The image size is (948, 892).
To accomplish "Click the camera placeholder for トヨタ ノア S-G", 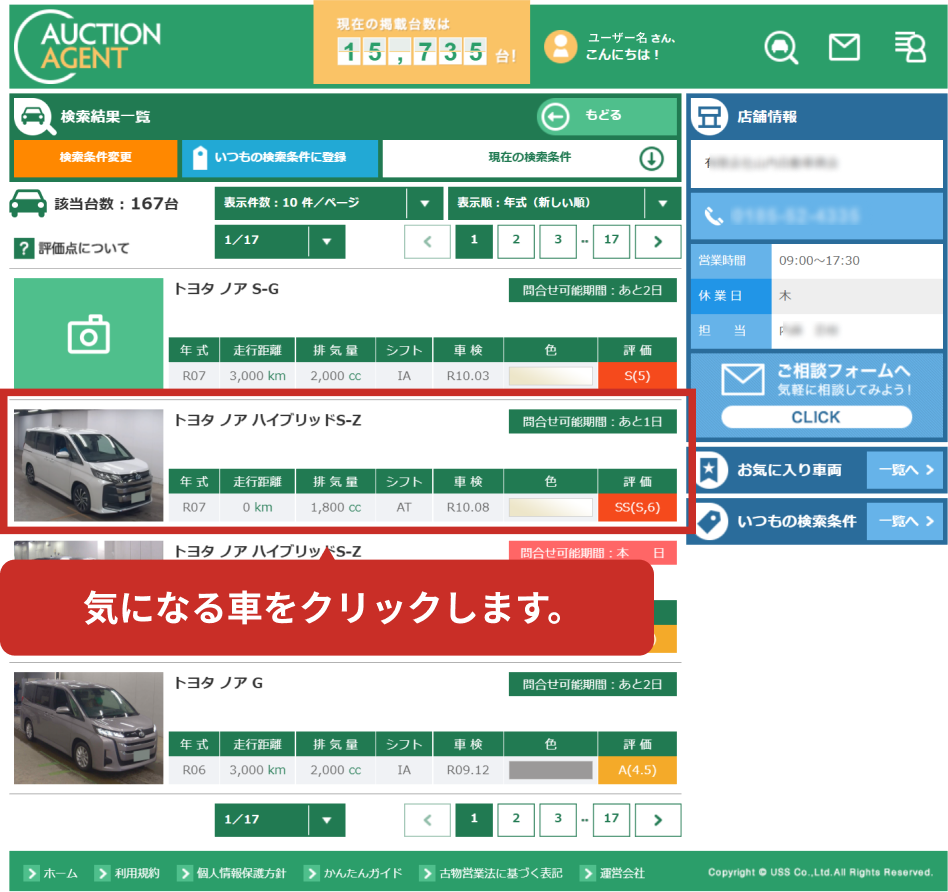I will 88,334.
